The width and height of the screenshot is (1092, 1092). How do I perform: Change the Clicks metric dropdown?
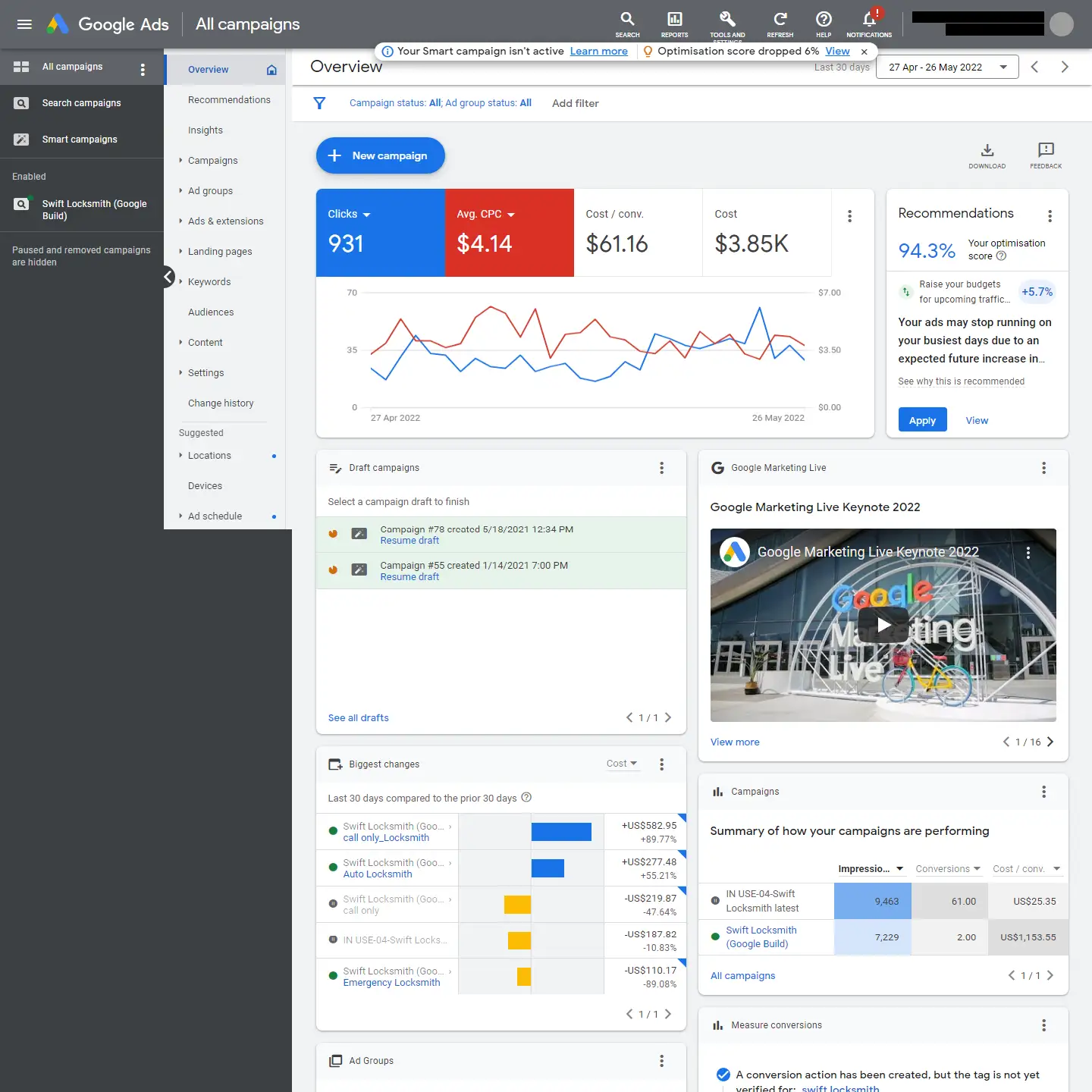point(349,215)
